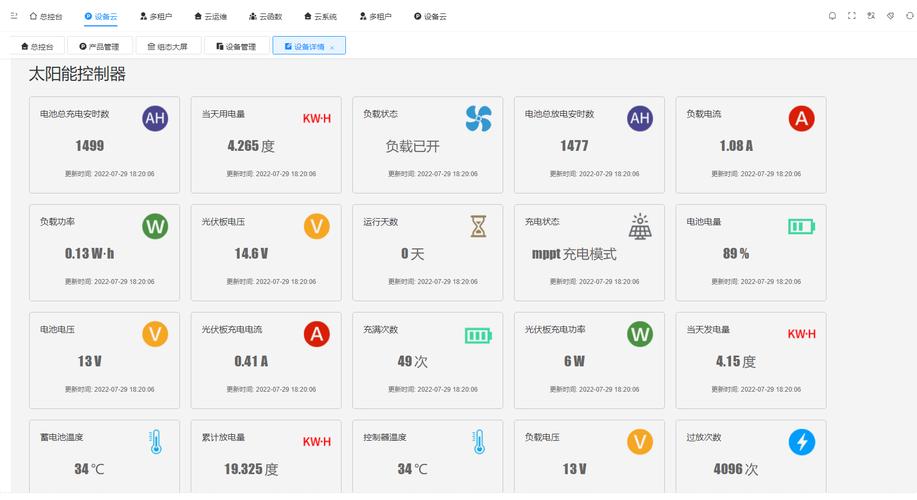Open the 云函数 top menu item
The height and width of the screenshot is (500, 917).
click(266, 16)
